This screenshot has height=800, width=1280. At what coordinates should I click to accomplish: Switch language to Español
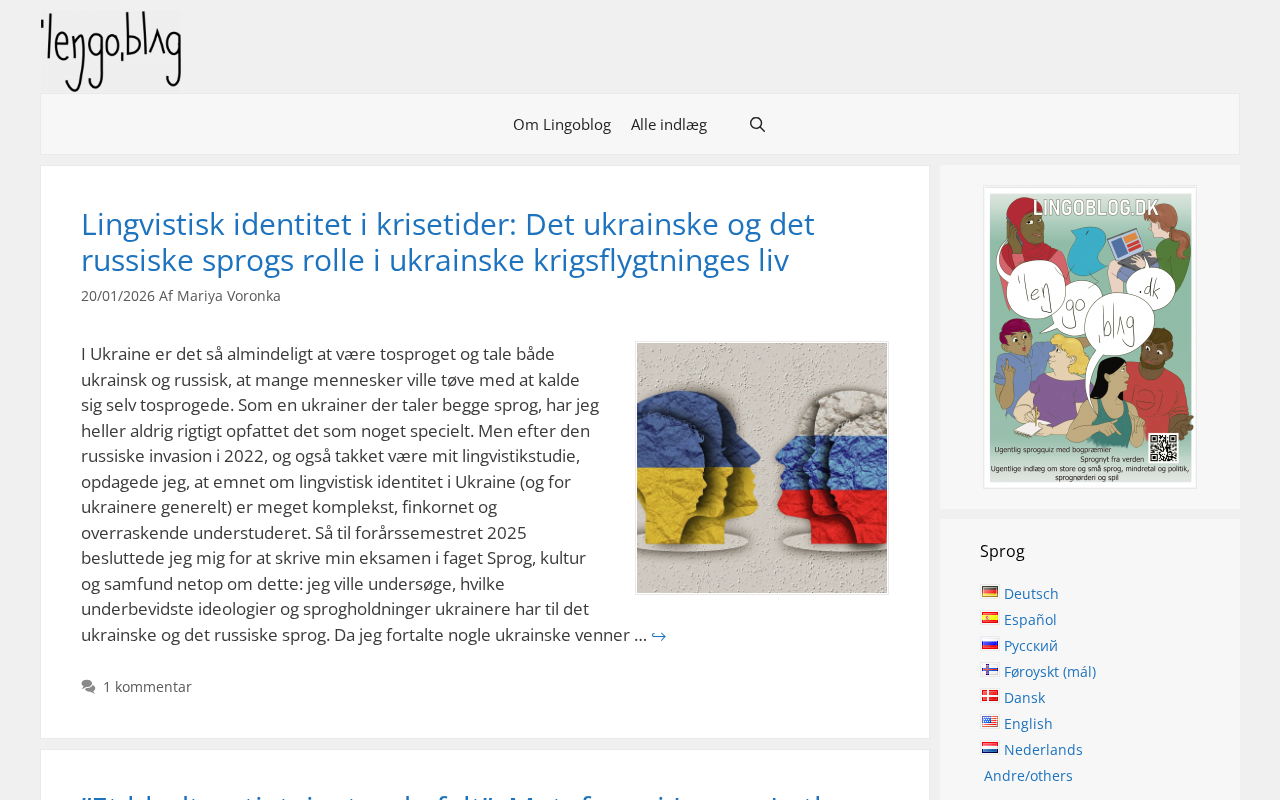point(1030,620)
